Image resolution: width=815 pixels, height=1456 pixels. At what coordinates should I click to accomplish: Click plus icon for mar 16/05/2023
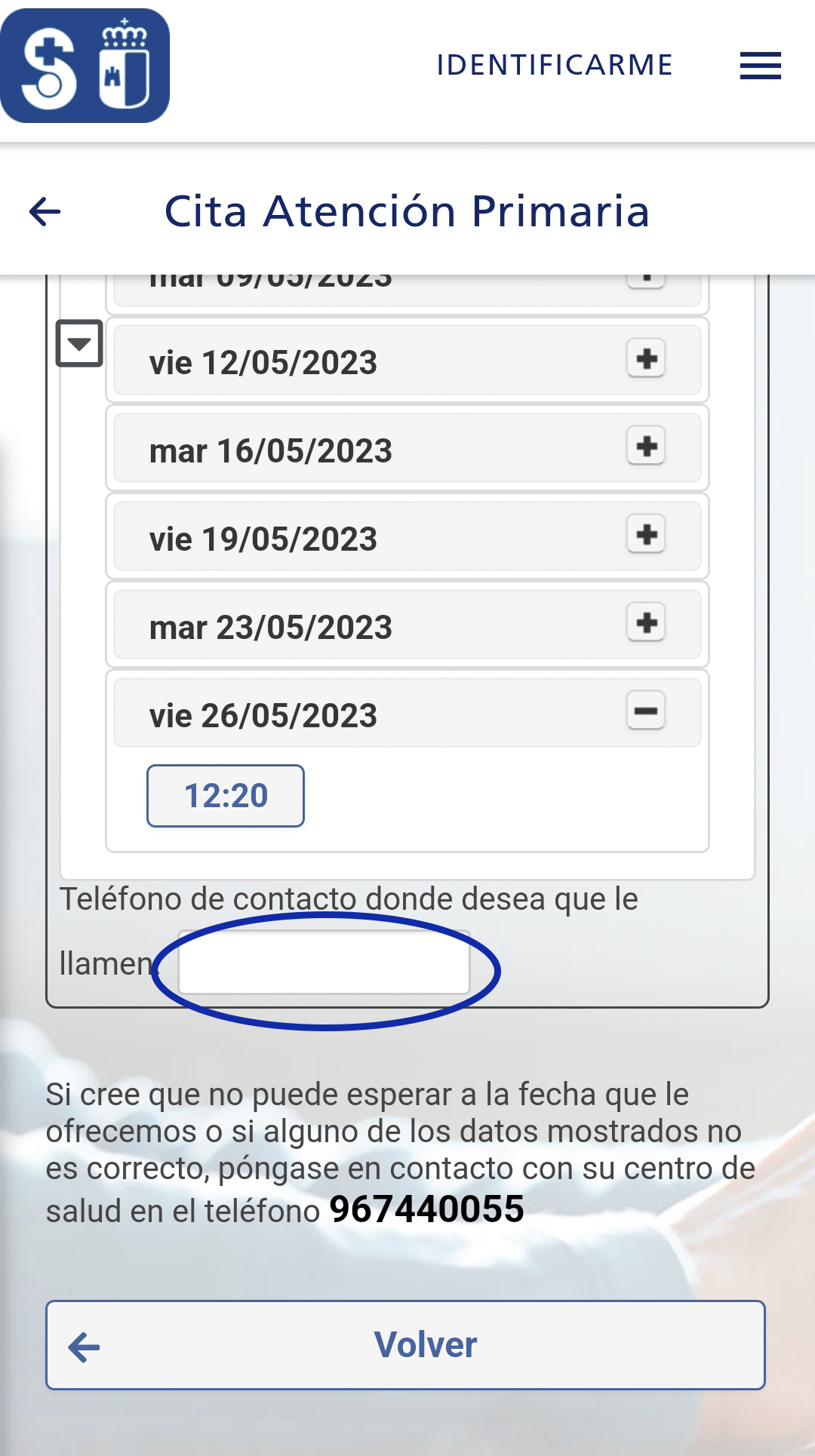(x=646, y=447)
